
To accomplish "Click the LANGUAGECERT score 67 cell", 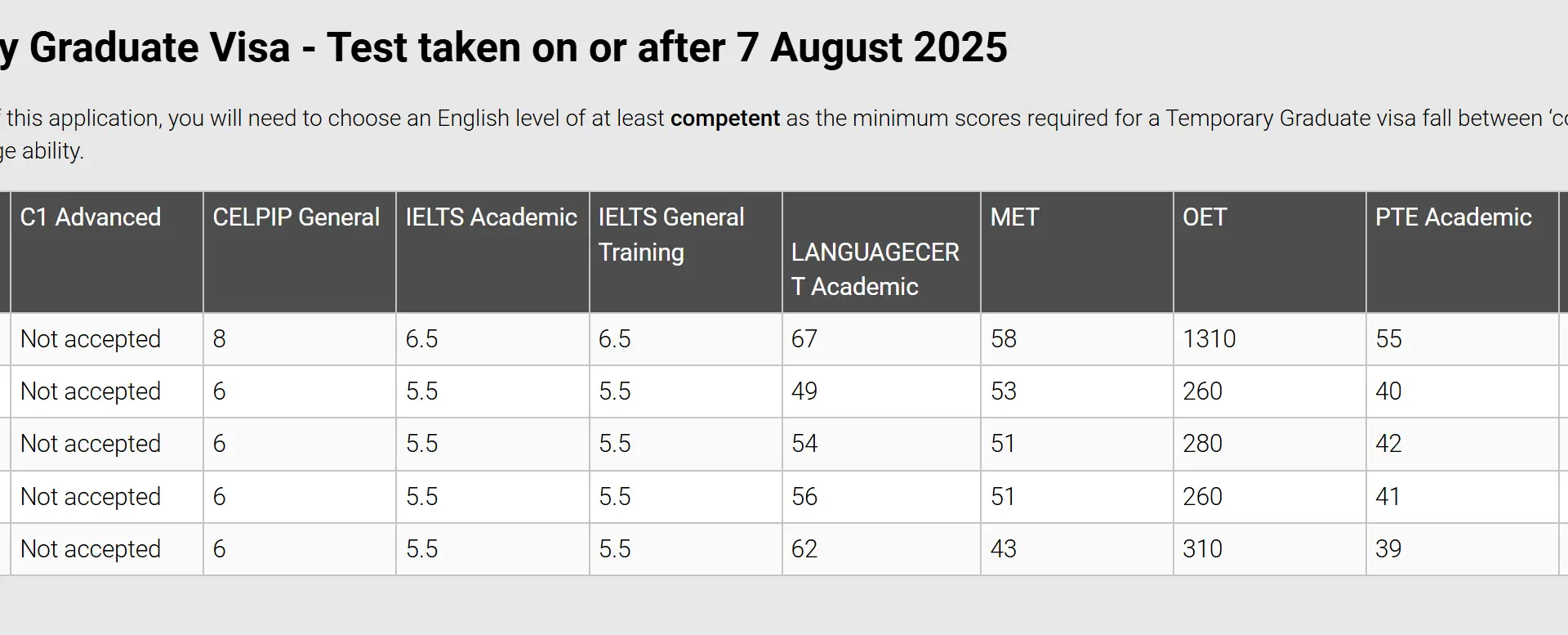I will pos(804,339).
